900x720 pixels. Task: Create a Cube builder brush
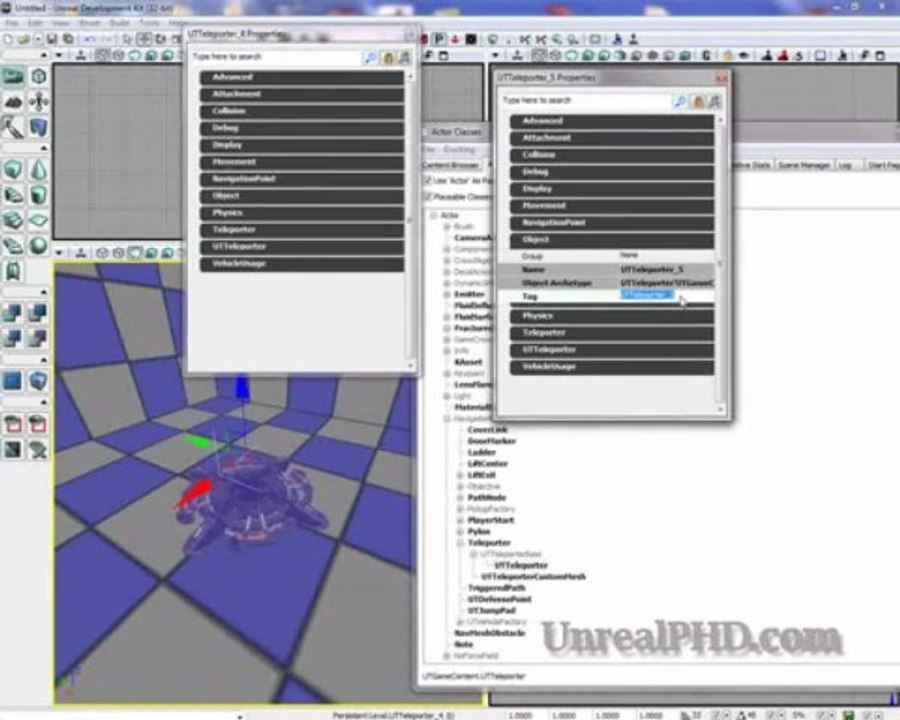click(x=13, y=170)
